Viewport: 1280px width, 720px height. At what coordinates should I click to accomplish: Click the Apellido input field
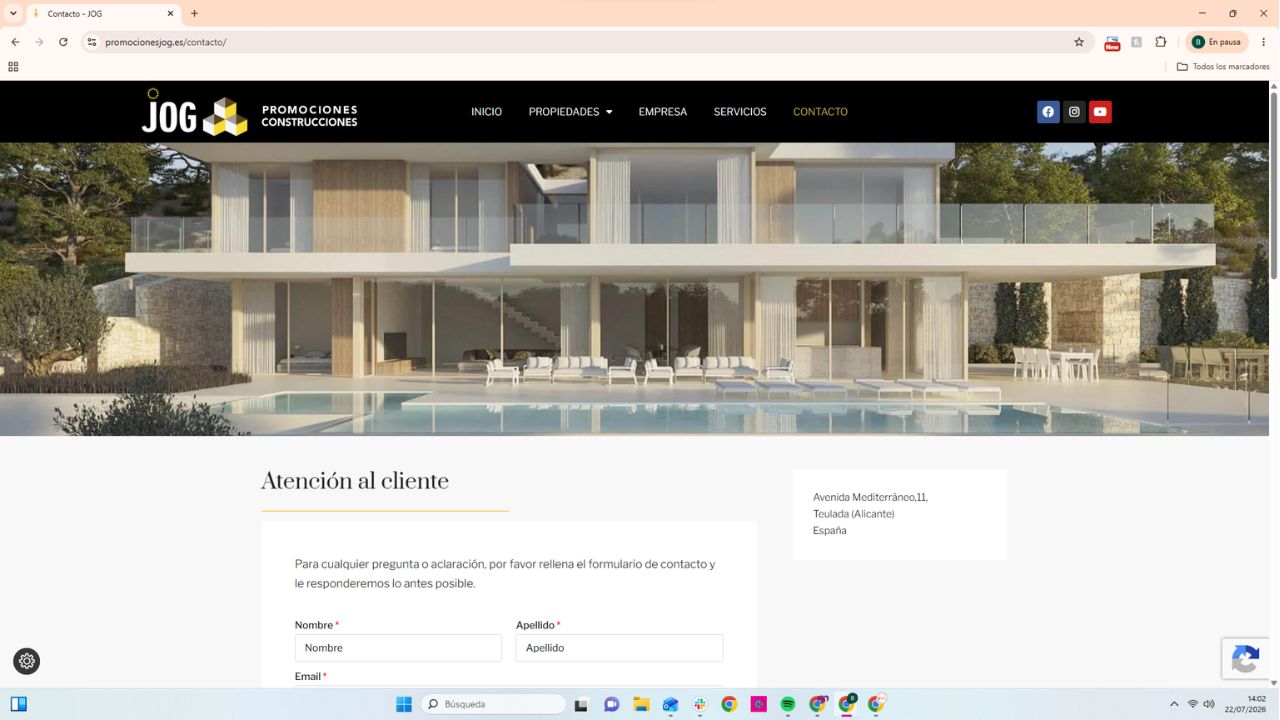coord(619,648)
